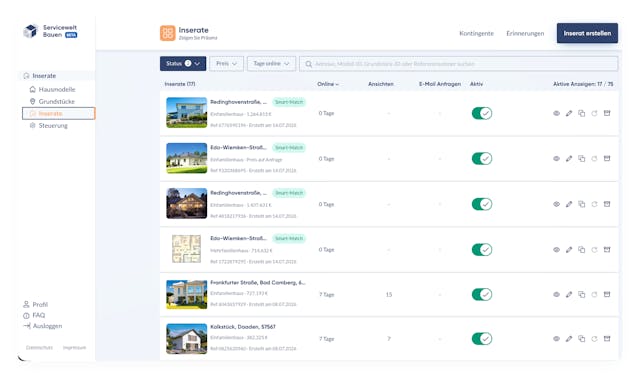Image resolution: width=640 pixels, height=379 pixels.
Task: Edit the Kolkstück, Daaden listing
Action: (569, 339)
